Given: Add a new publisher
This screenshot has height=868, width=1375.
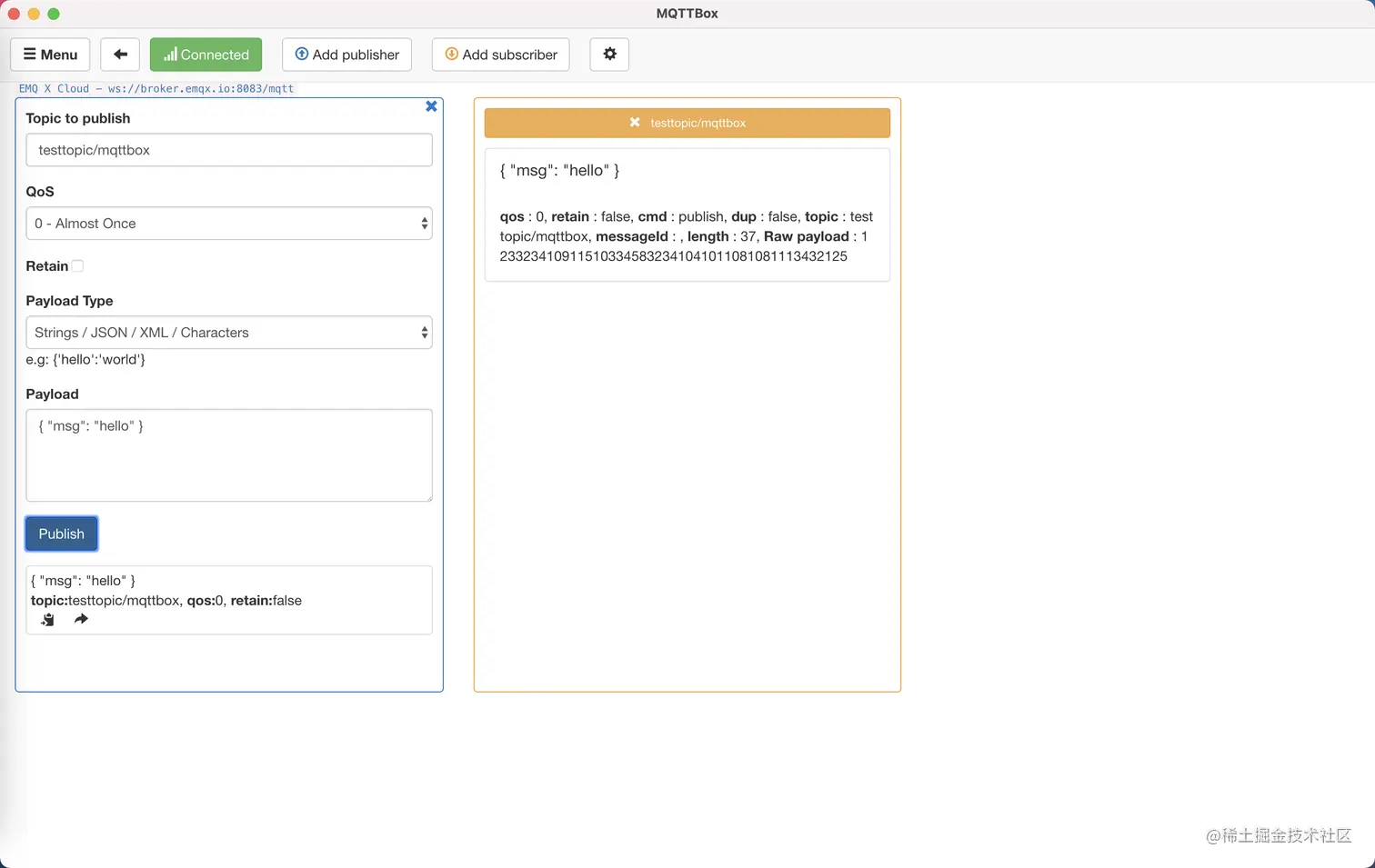Looking at the screenshot, I should click(x=346, y=55).
